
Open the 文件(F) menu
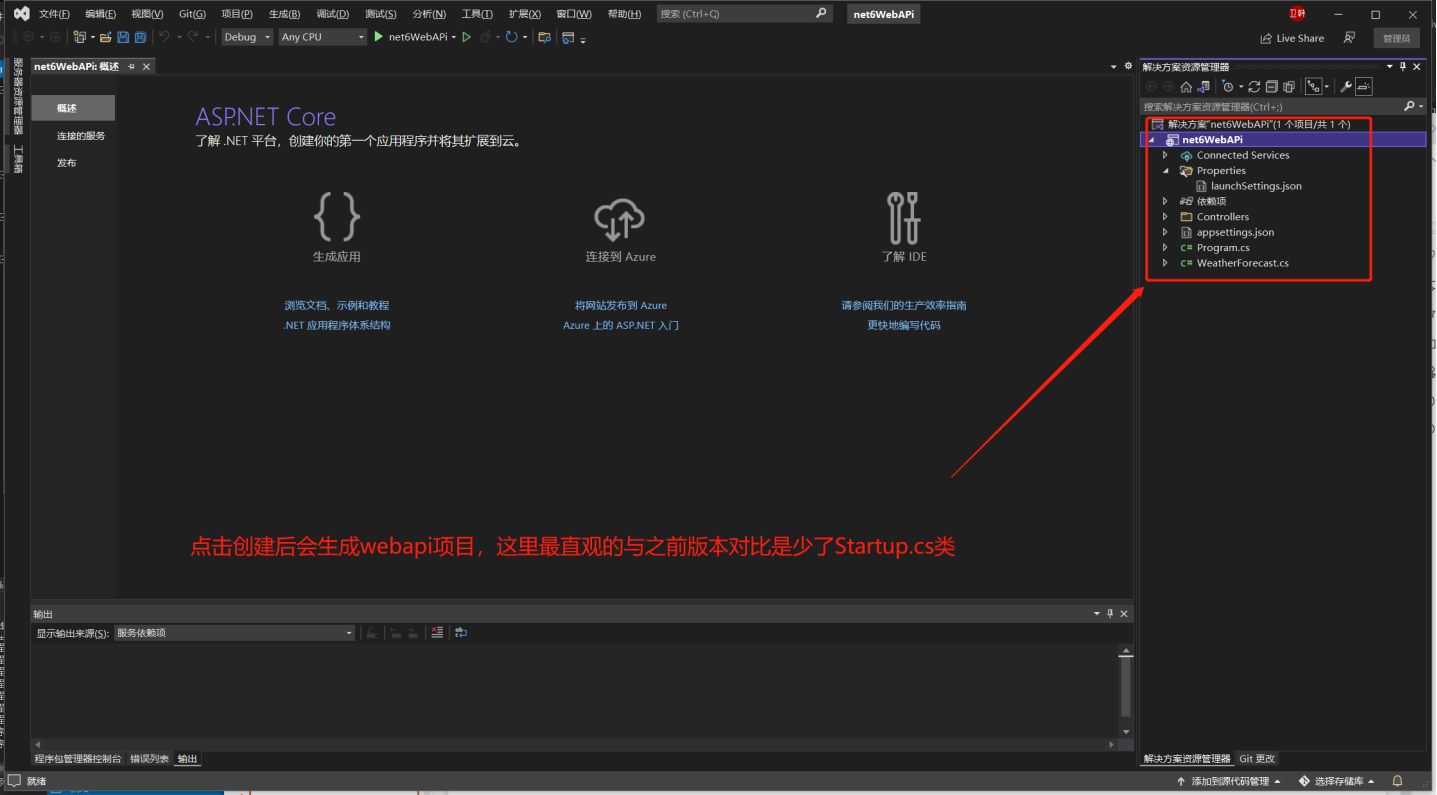(54, 14)
